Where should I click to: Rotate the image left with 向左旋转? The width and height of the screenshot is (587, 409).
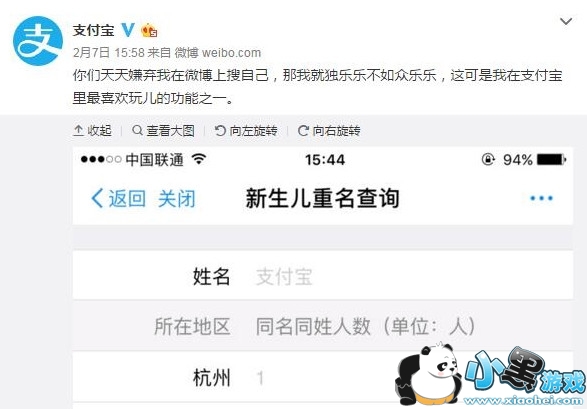tap(246, 131)
